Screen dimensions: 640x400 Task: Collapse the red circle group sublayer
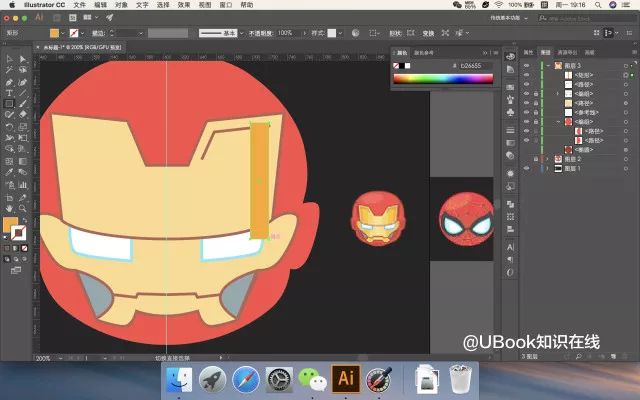coord(558,122)
